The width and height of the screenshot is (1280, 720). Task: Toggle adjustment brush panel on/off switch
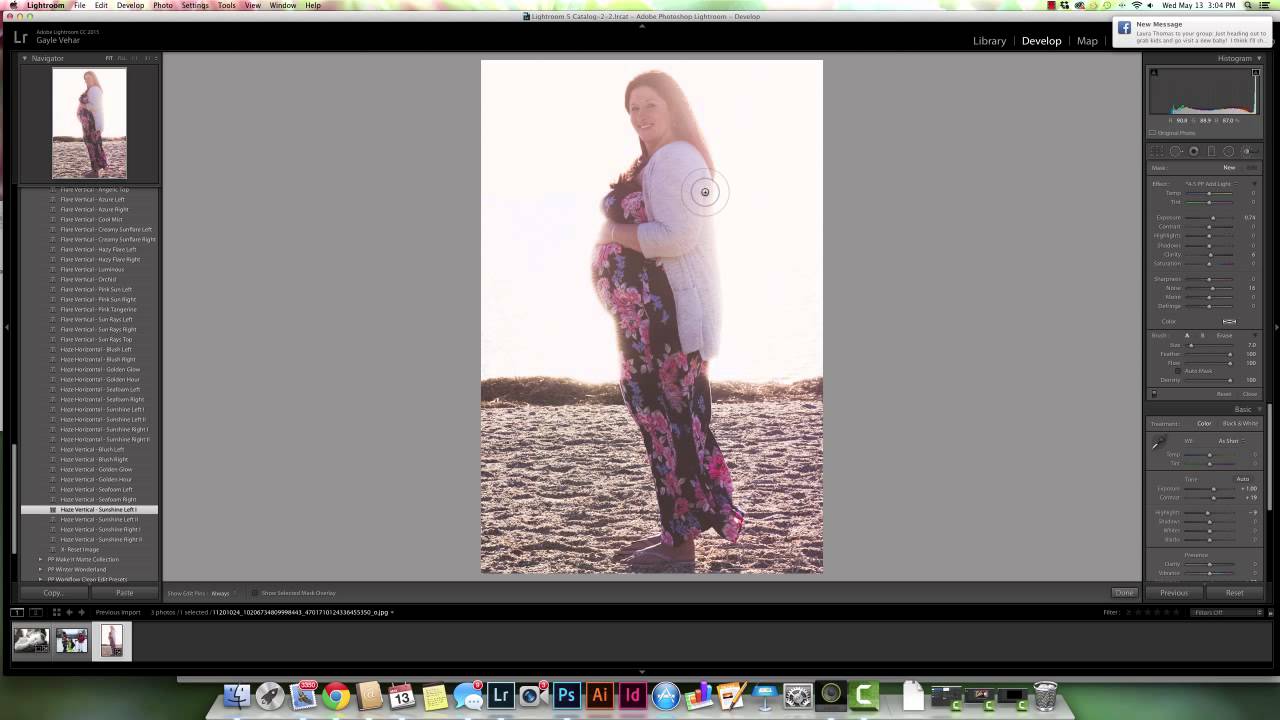[x=1154, y=394]
